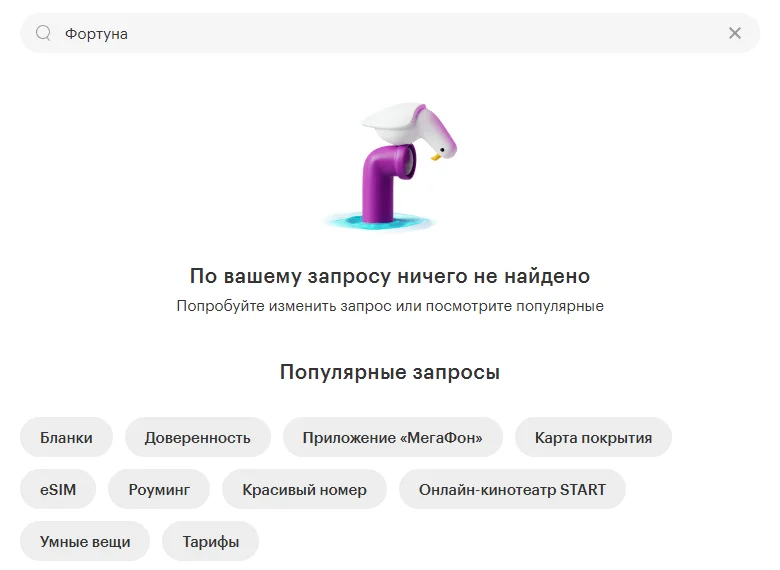Select the Умные вещи chip
Viewport: 780px width, 570px height.
coord(85,541)
